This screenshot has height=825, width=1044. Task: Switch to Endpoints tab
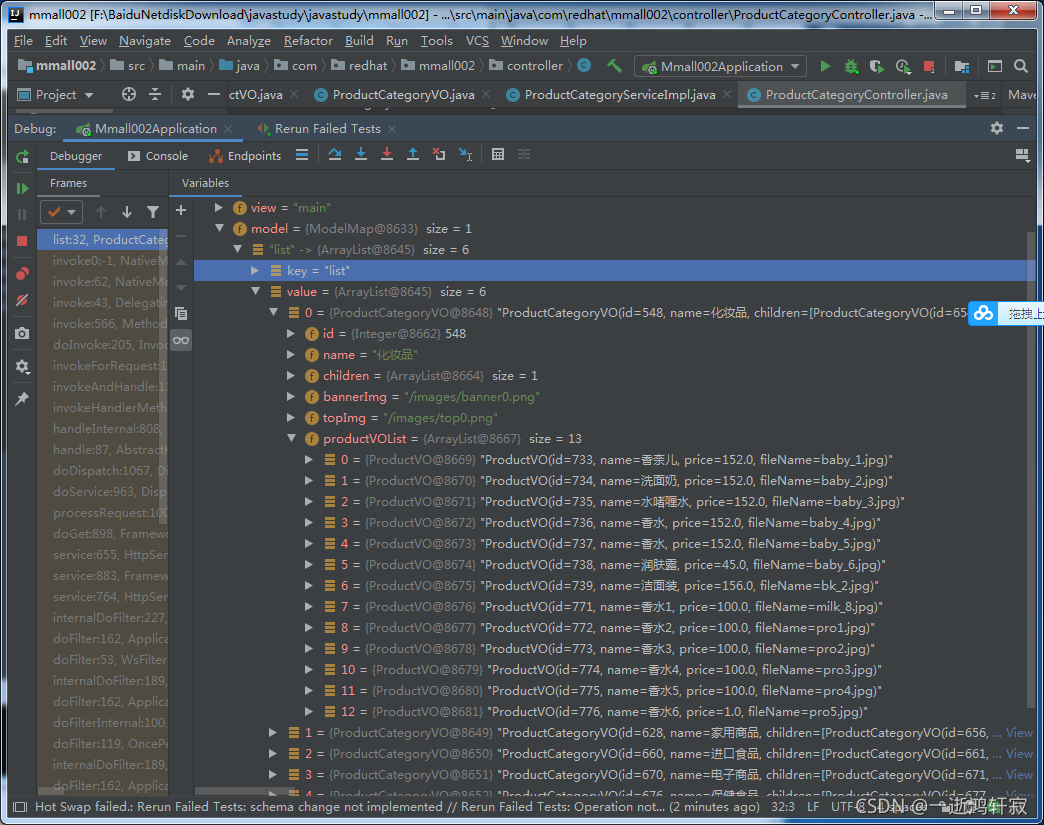coord(244,156)
